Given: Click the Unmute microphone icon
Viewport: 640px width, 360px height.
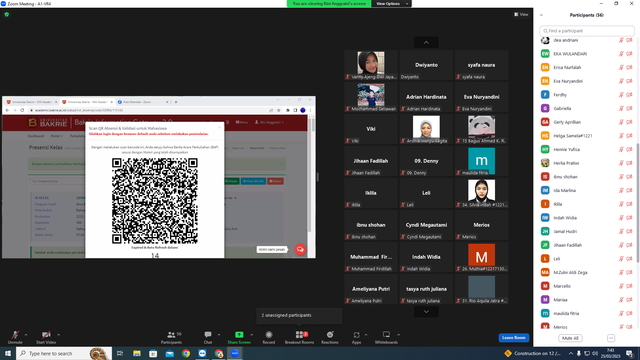Looking at the screenshot, I should (x=15, y=335).
